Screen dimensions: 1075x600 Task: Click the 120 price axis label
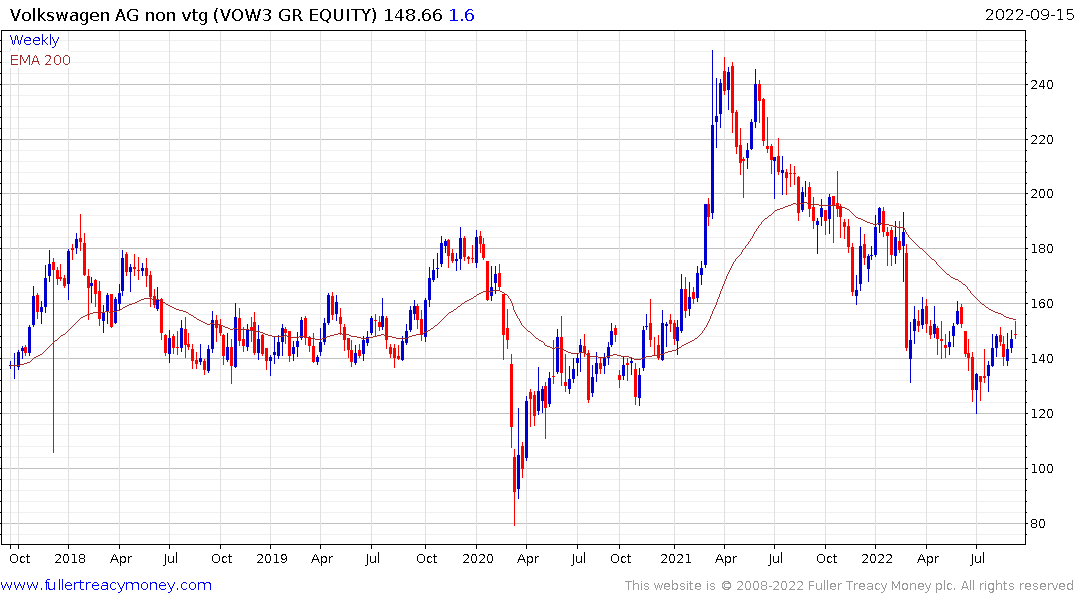tap(1042, 413)
